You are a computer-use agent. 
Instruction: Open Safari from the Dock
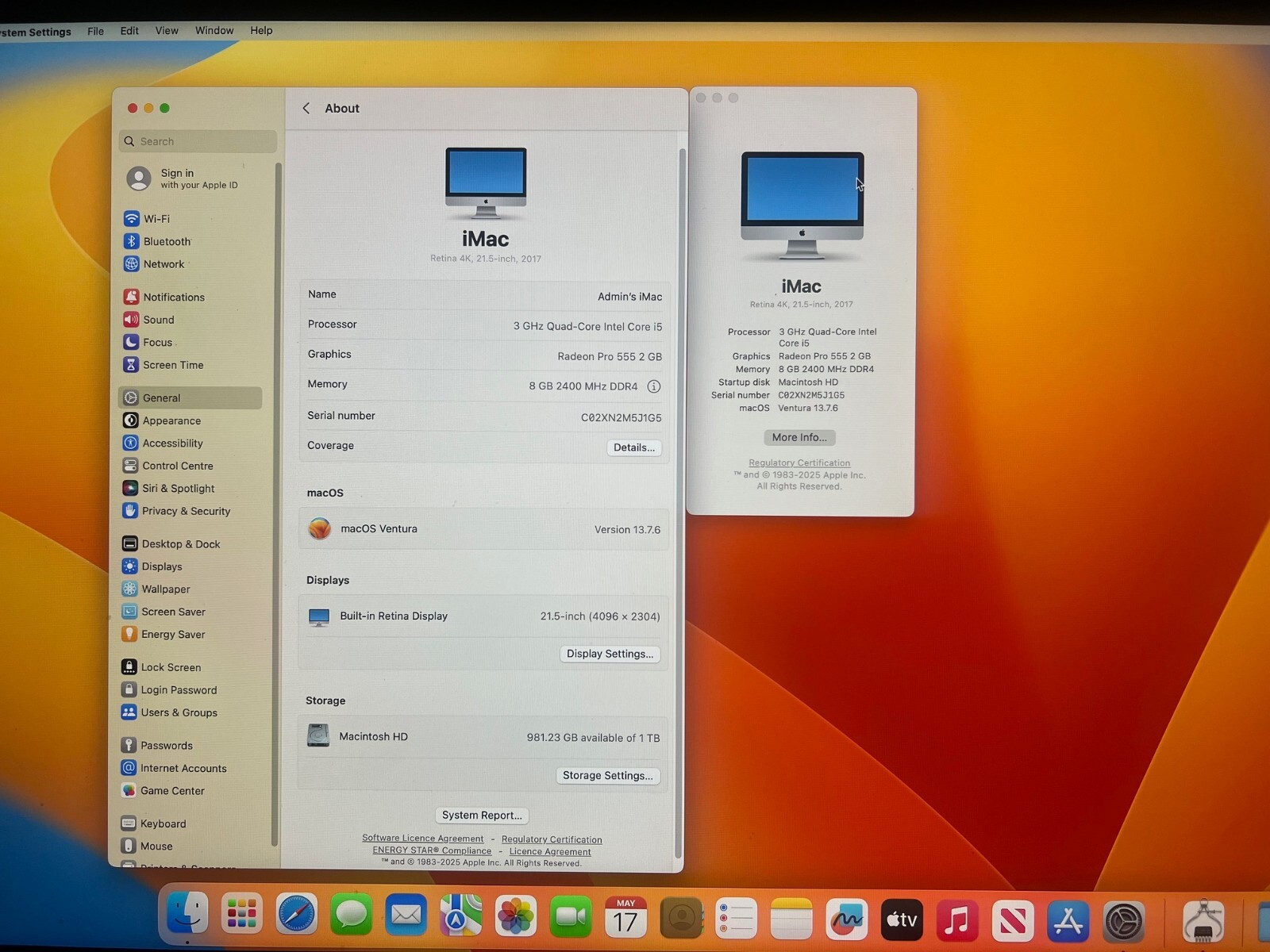[296, 916]
